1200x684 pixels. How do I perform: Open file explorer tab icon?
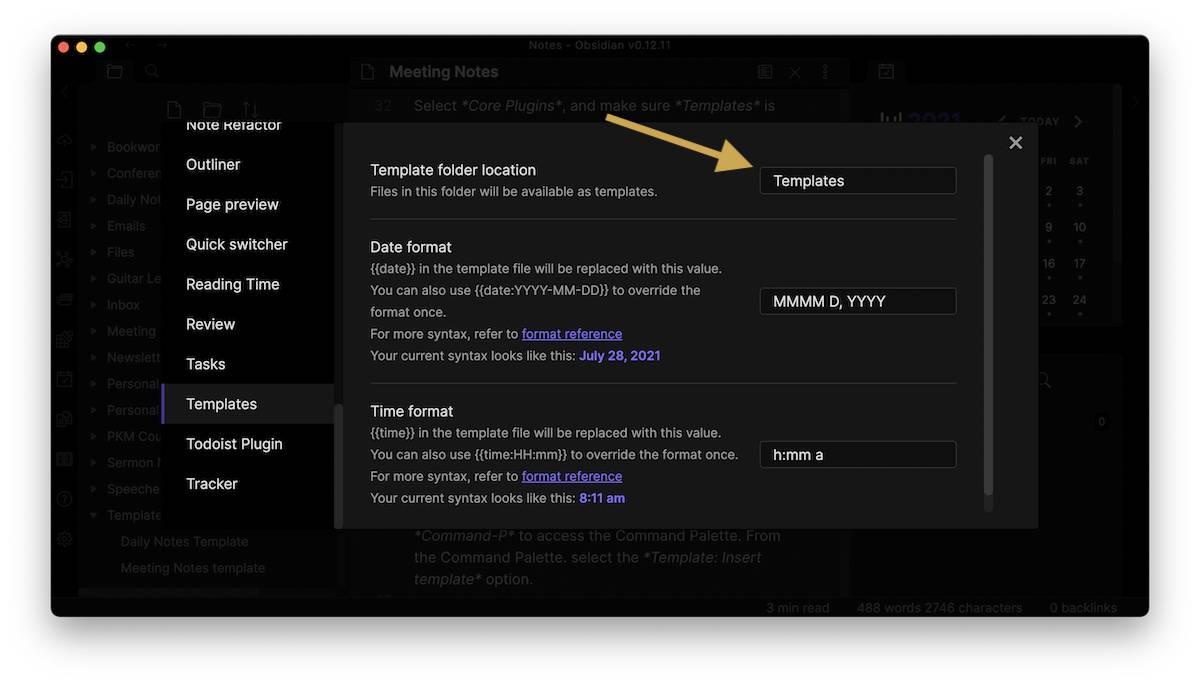point(115,72)
